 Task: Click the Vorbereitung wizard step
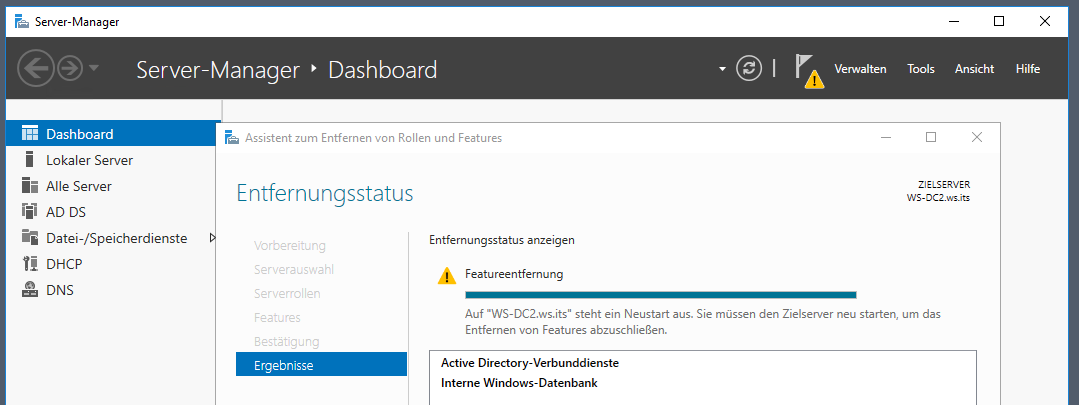pyautogui.click(x=290, y=245)
